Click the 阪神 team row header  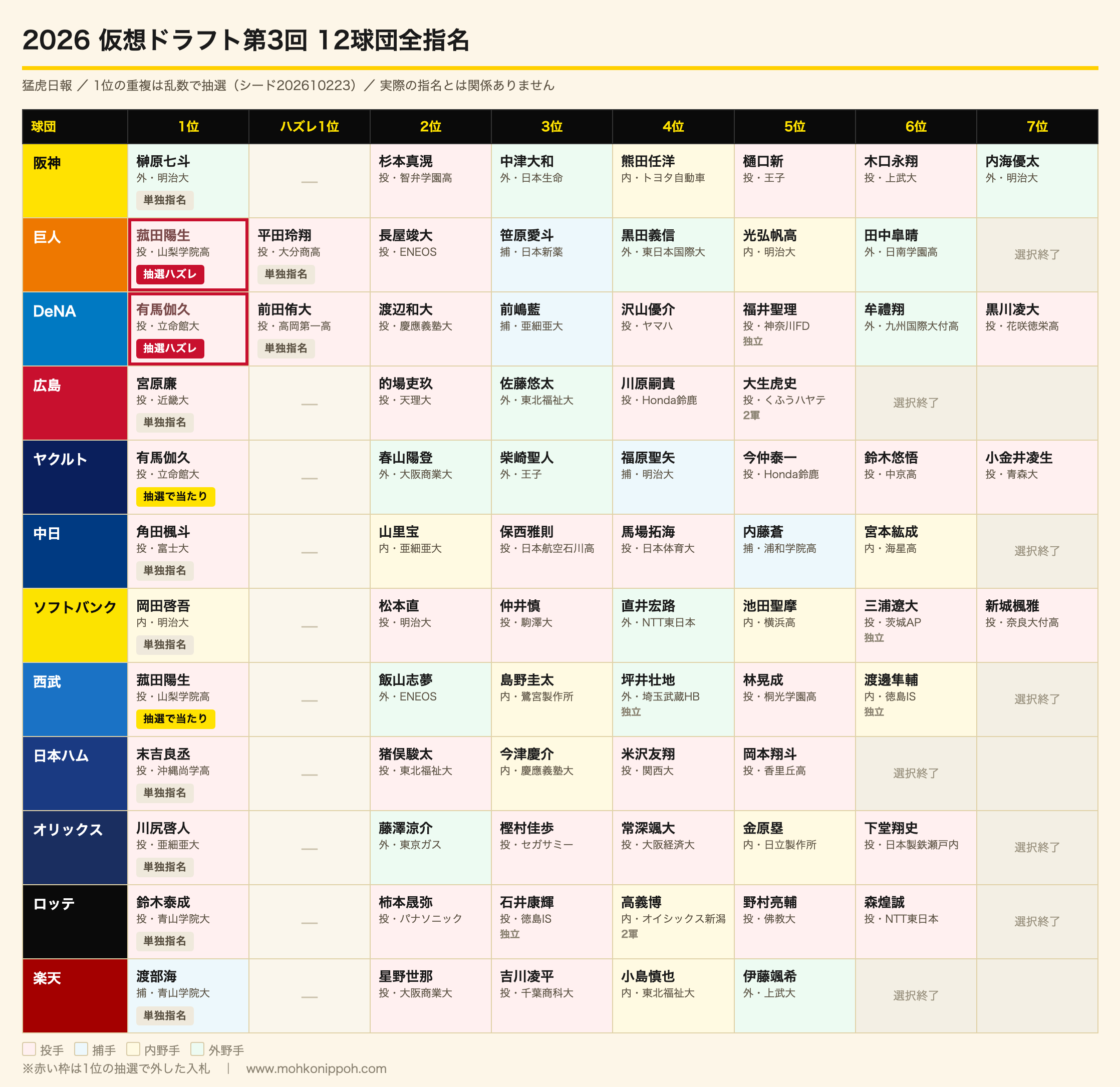75,181
